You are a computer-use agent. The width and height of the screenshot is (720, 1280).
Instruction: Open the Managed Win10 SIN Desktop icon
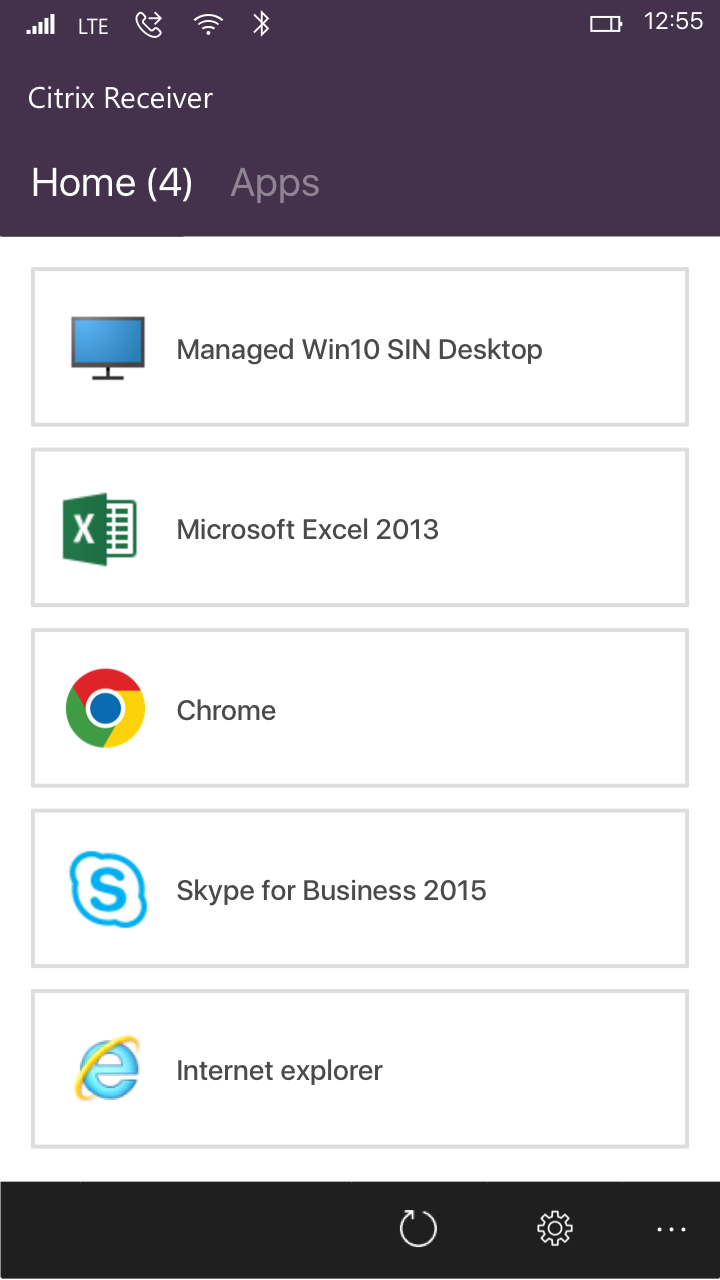click(107, 346)
